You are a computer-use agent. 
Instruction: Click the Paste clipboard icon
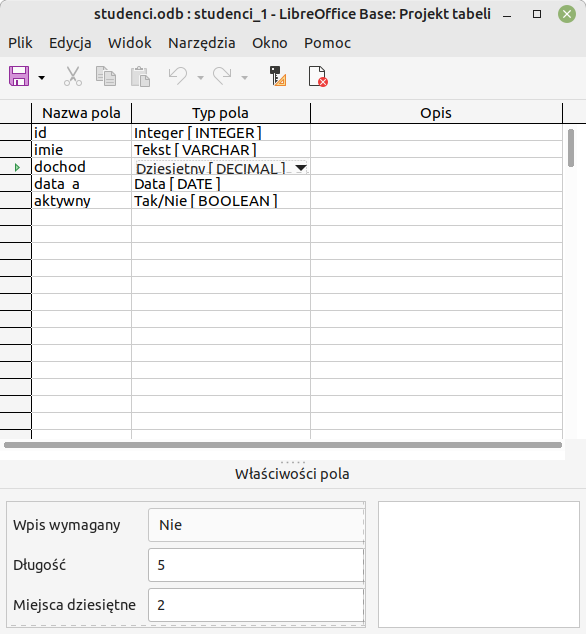tap(140, 76)
